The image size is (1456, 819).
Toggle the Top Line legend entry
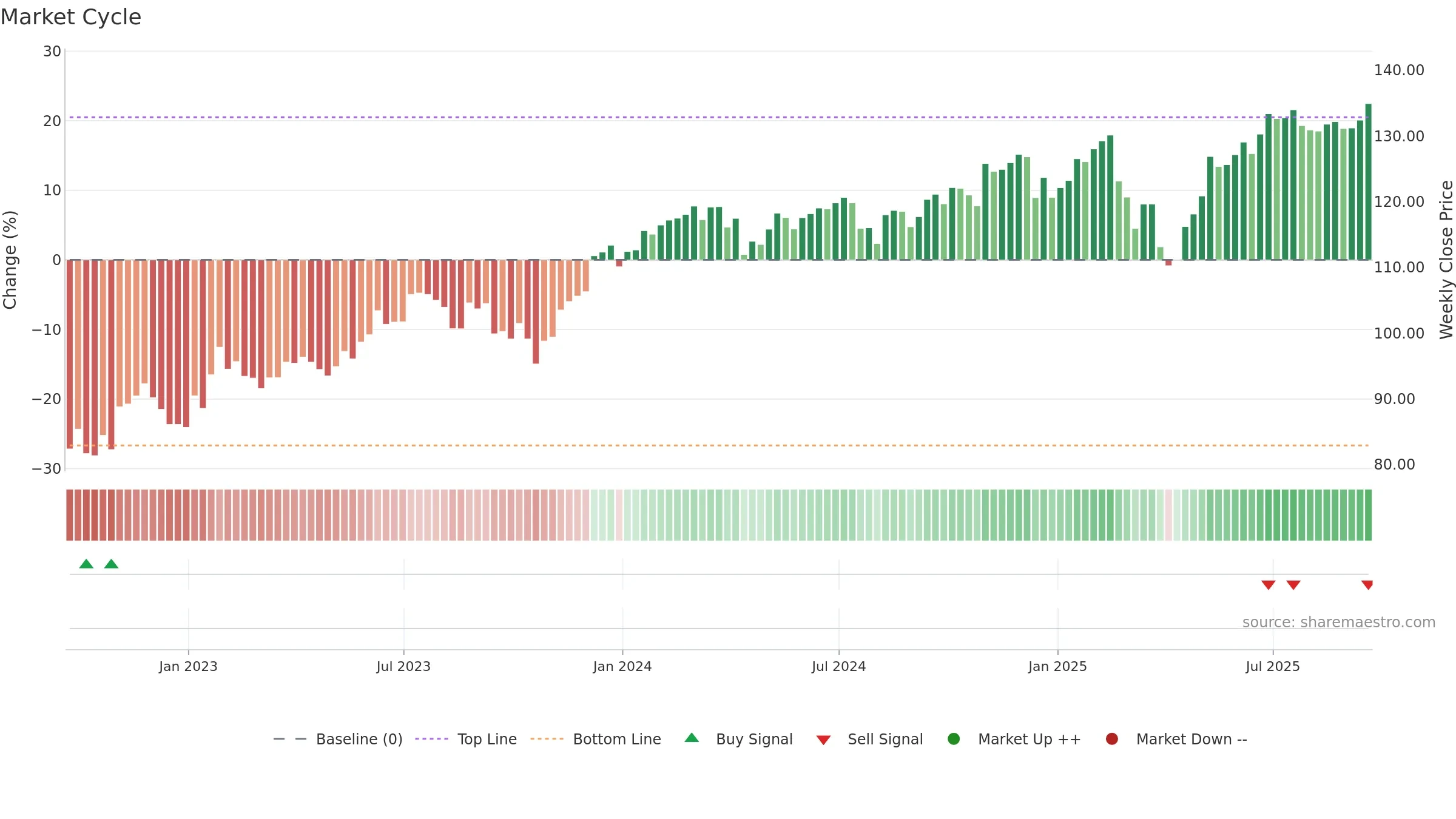coord(466,739)
